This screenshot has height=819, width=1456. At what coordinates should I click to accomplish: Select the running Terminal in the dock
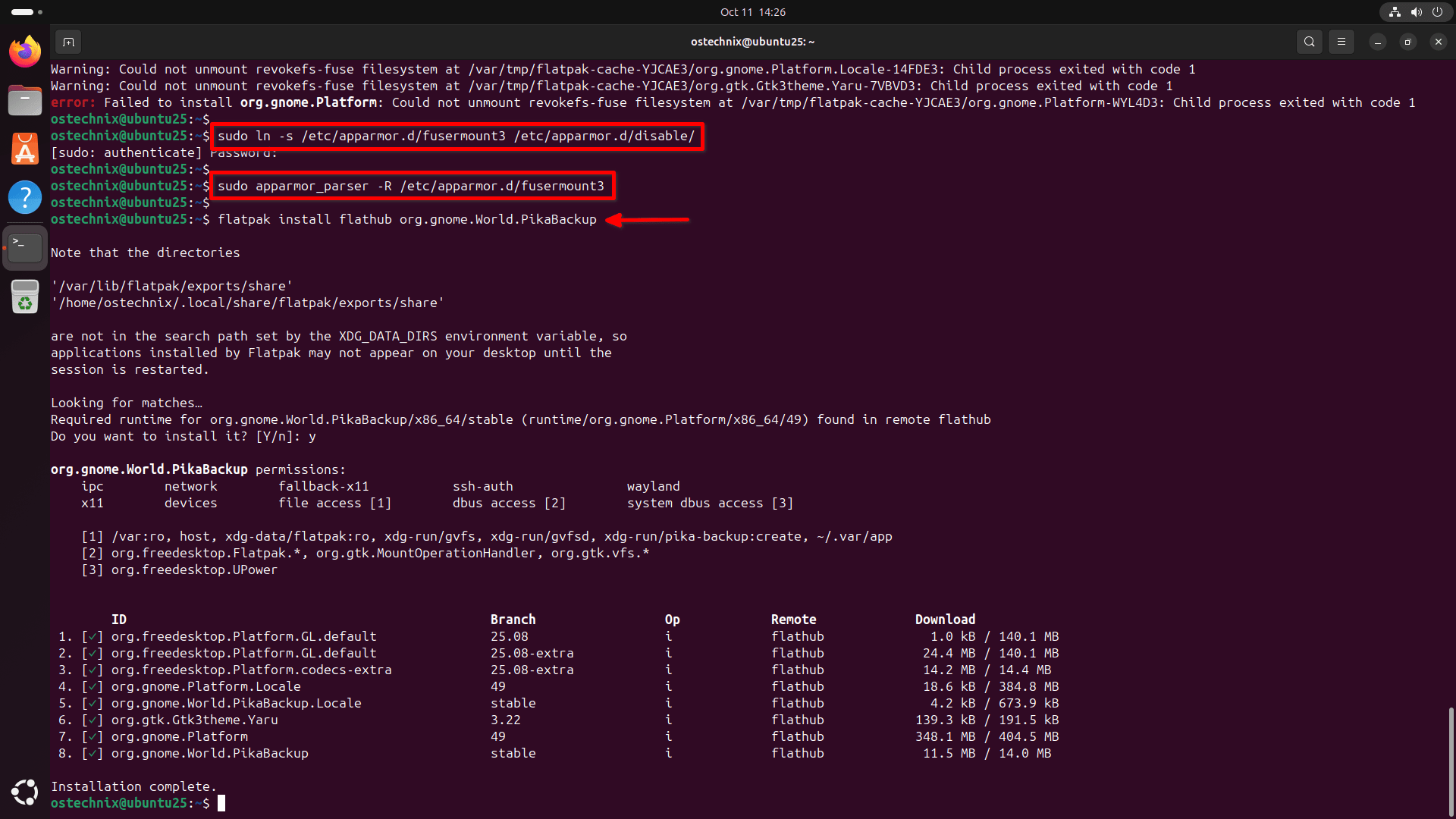[25, 246]
